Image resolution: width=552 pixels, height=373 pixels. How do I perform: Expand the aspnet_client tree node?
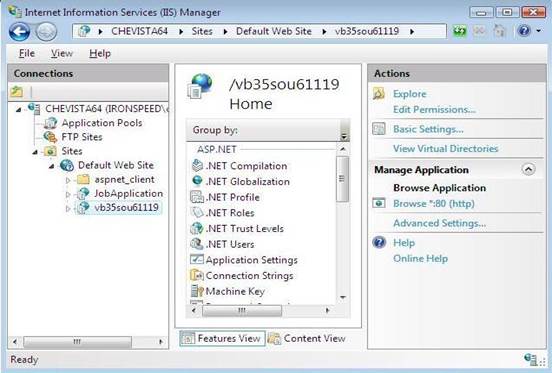click(68, 180)
